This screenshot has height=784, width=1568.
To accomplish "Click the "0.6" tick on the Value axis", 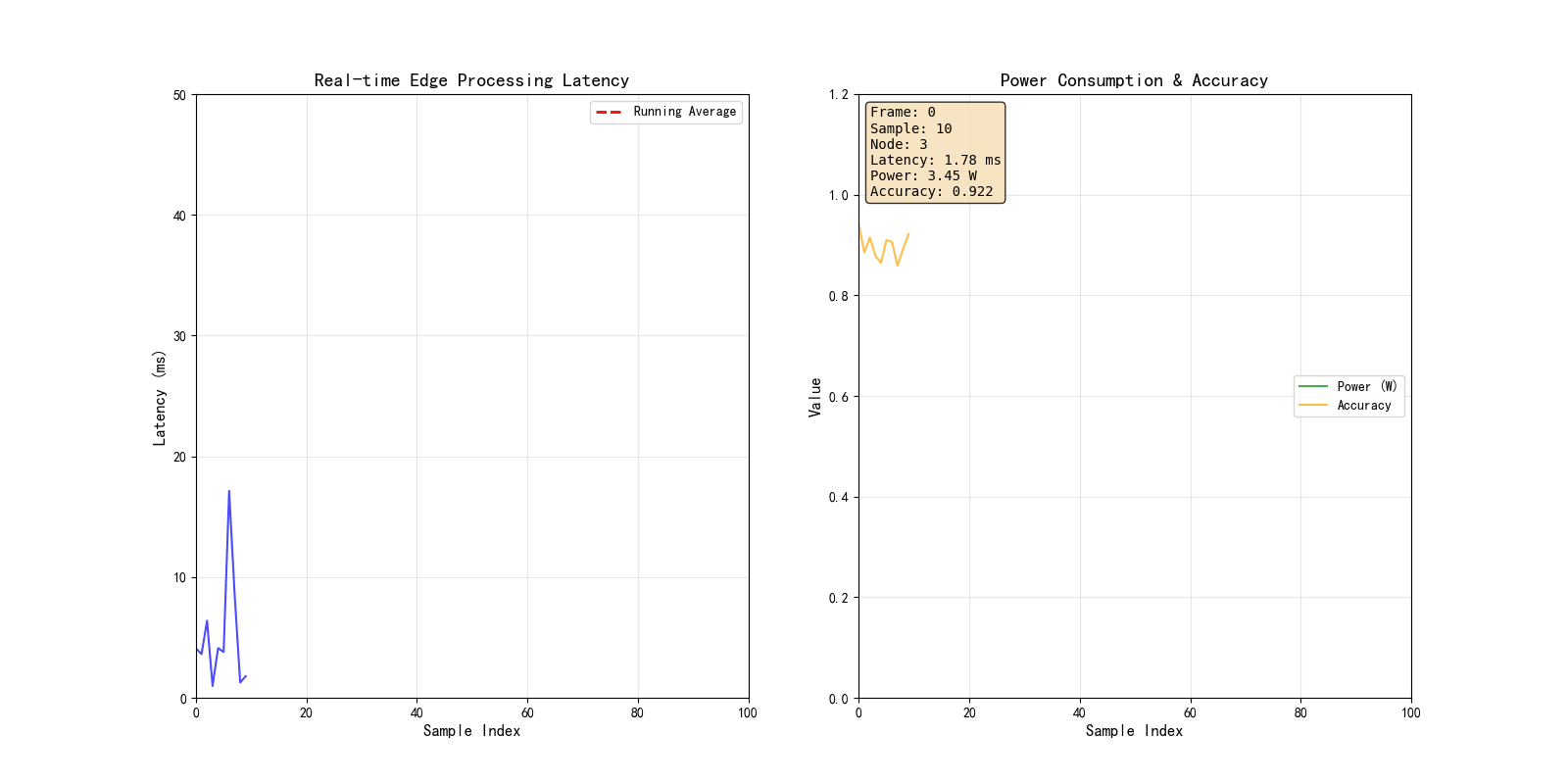I will coord(839,397).
